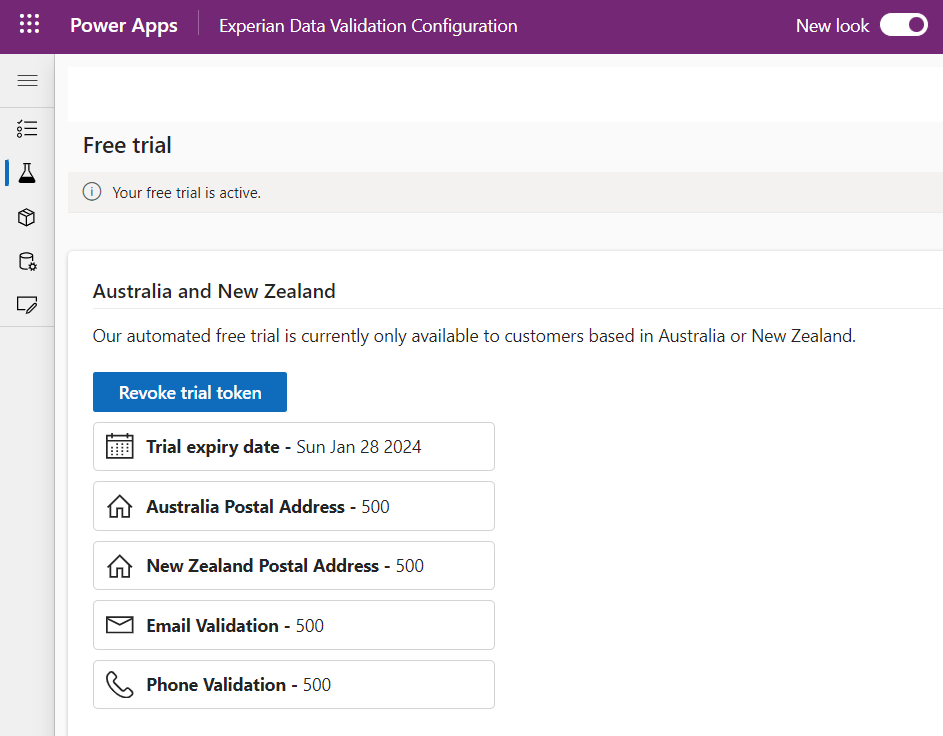Expand the hamburger navigation menu
Viewport: 943px width, 736px height.
(27, 81)
